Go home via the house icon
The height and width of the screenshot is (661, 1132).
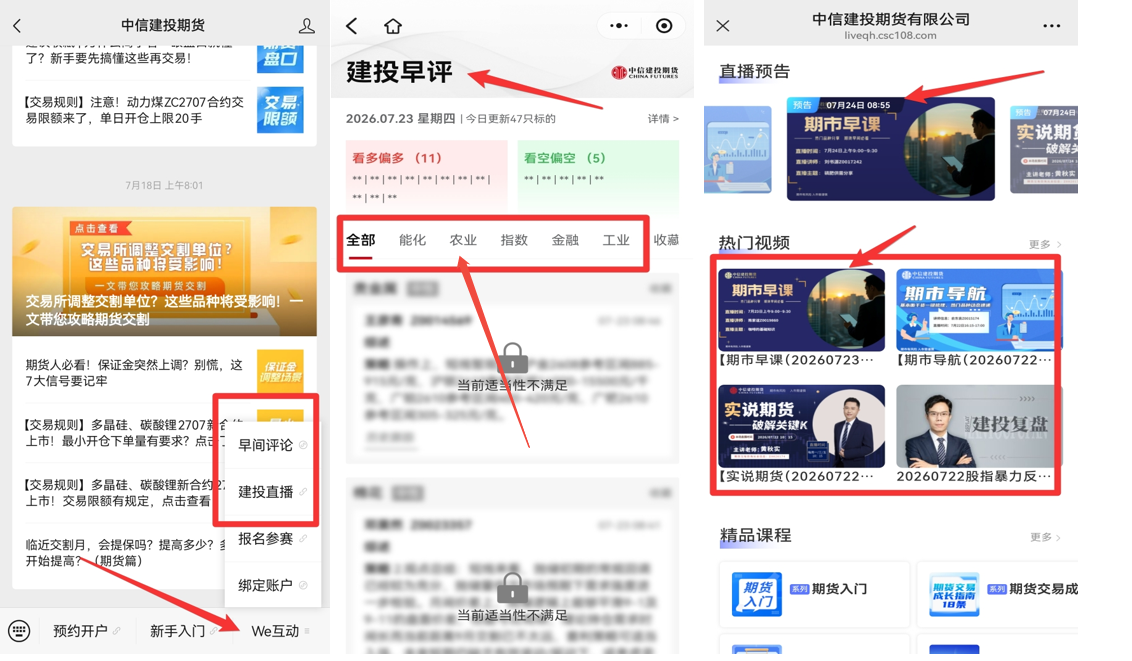(x=393, y=27)
